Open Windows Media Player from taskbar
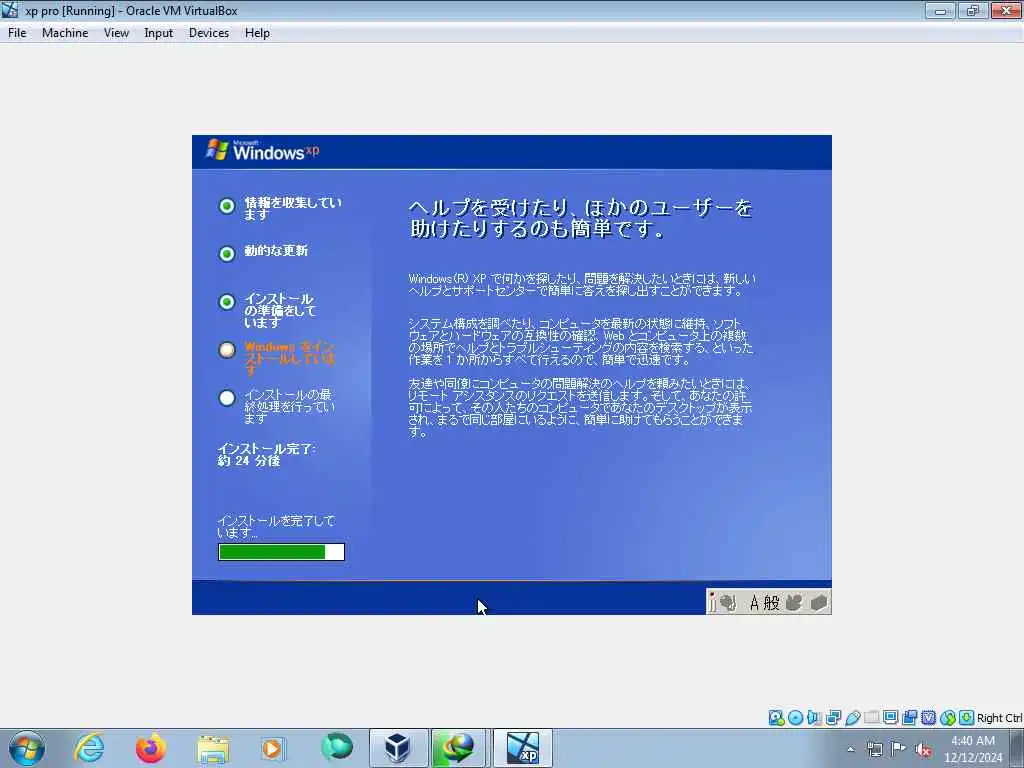This screenshot has height=768, width=1024. click(273, 748)
